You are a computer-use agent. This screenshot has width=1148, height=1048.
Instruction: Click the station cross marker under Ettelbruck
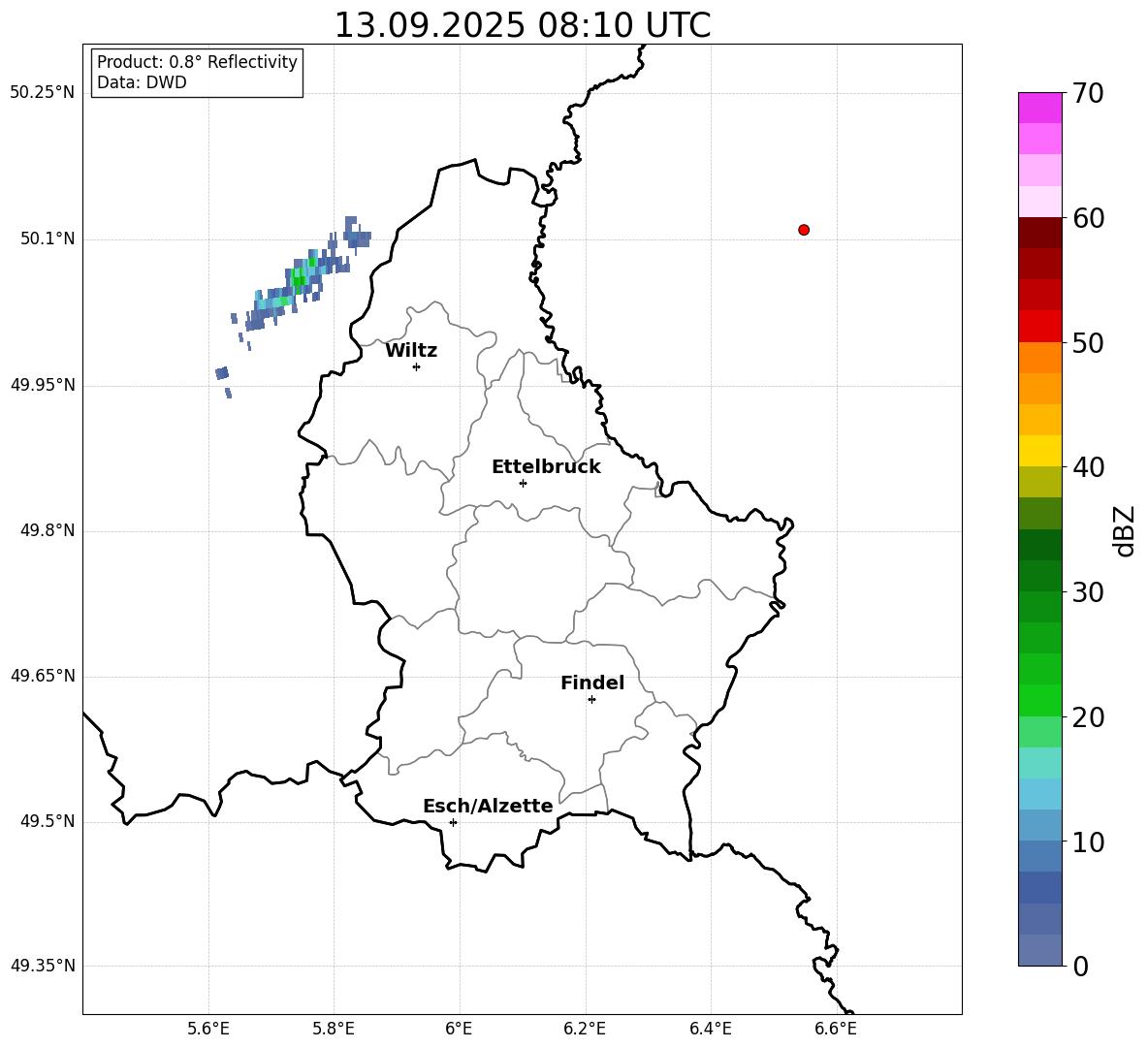coord(523,483)
